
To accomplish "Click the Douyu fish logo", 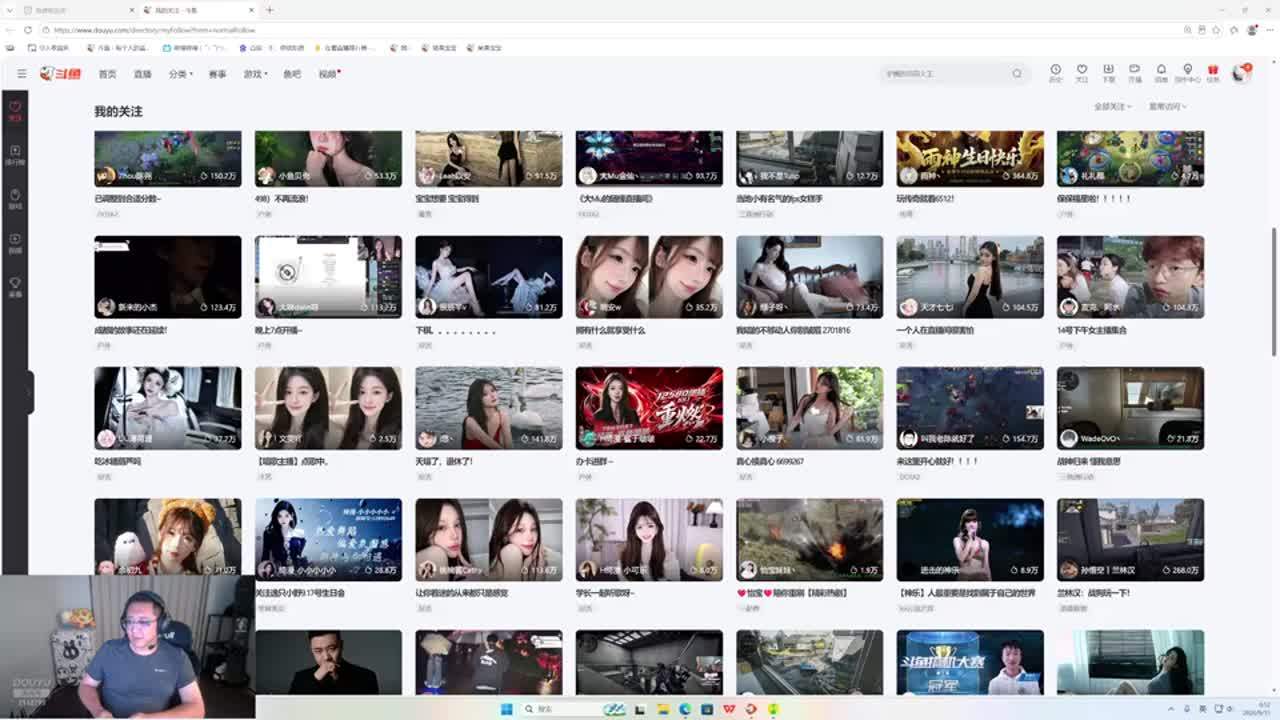I will point(60,73).
